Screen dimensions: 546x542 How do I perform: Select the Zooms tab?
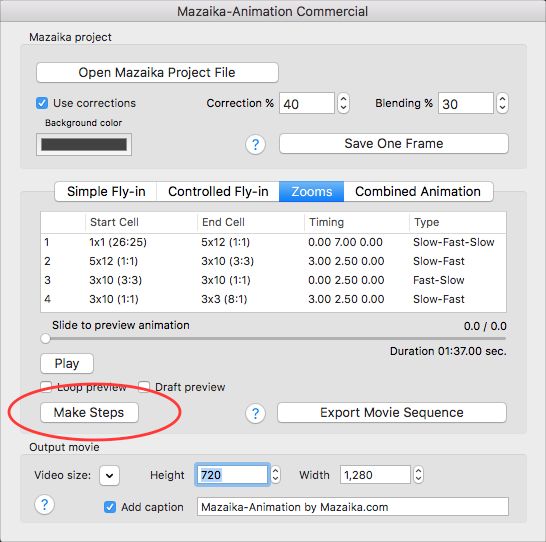[311, 191]
